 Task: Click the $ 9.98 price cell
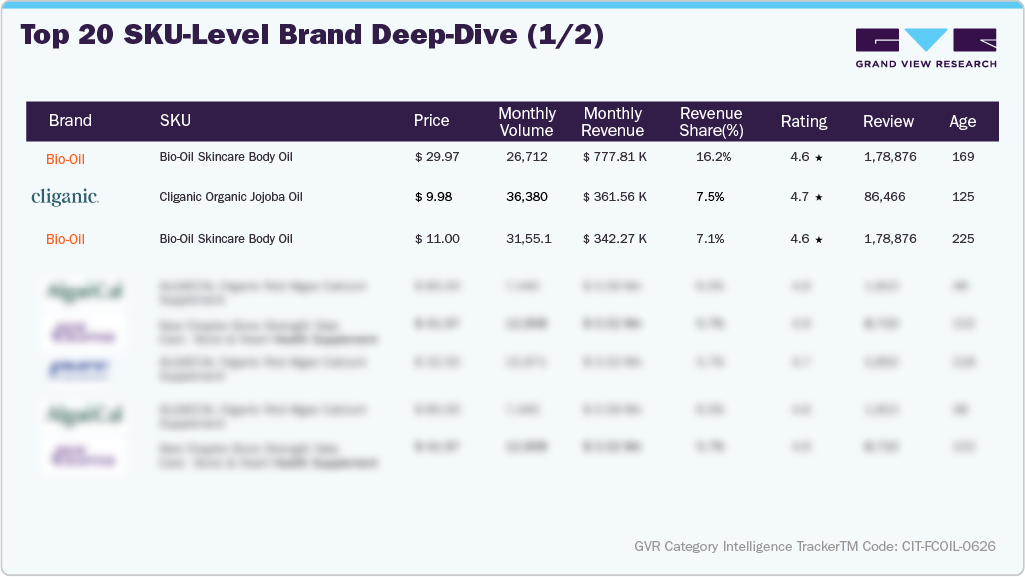coord(433,197)
